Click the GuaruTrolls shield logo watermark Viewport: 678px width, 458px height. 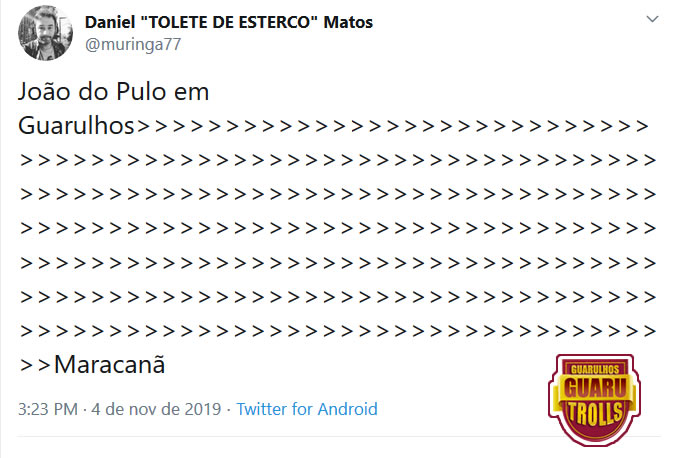[x=594, y=400]
